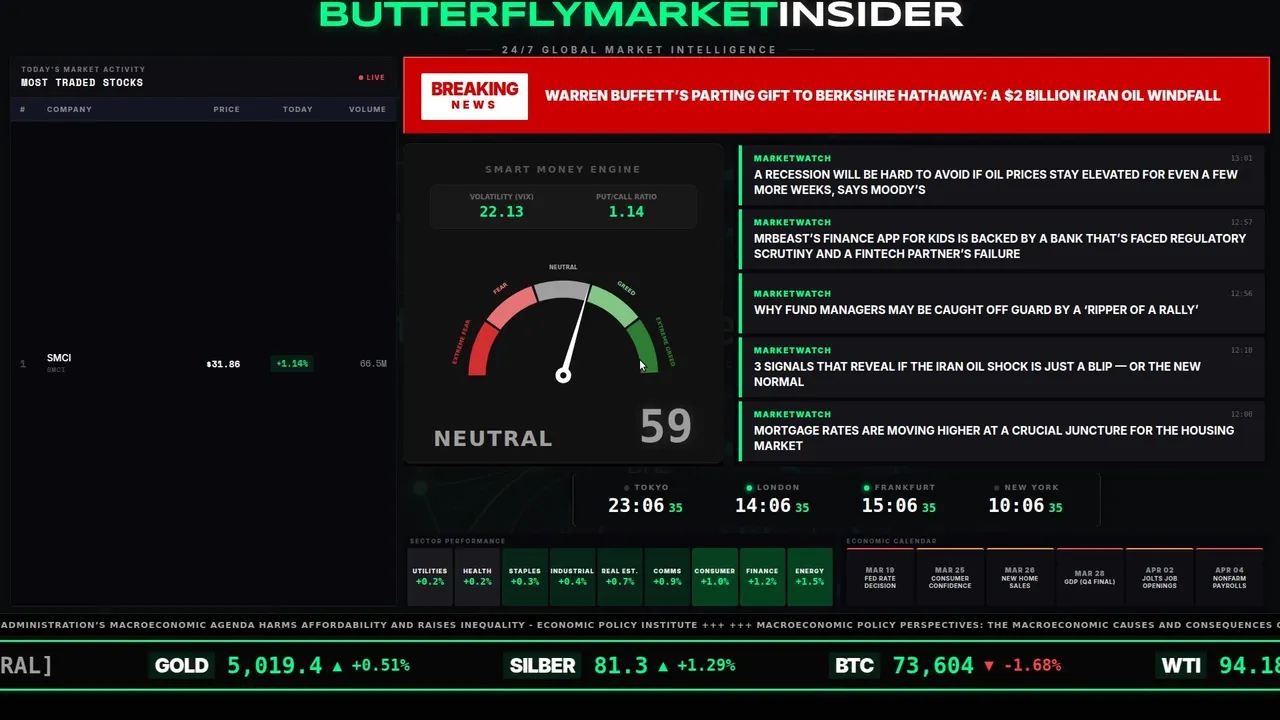Open the 'Ripper of a Rally' fund managers headline
This screenshot has width=1280, height=720.
(x=1002, y=303)
